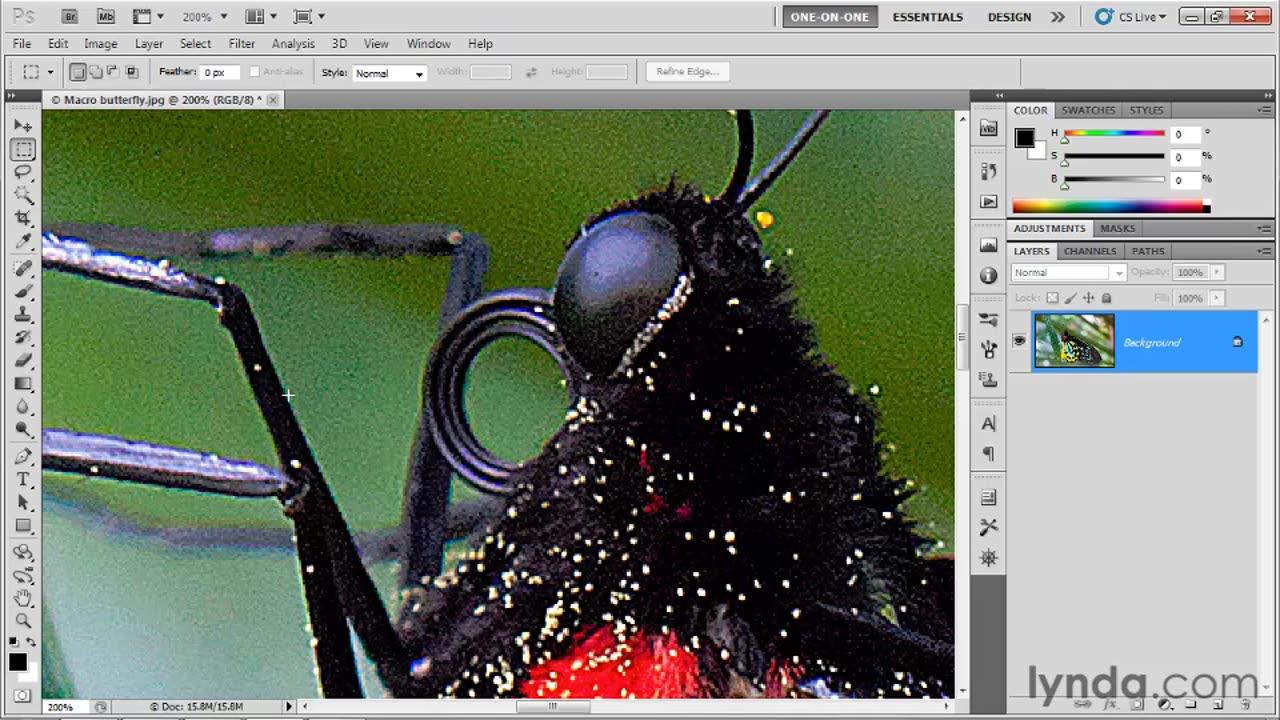Viewport: 1280px width, 720px height.
Task: Select the Clone Stamp tool
Action: pyautogui.click(x=23, y=315)
